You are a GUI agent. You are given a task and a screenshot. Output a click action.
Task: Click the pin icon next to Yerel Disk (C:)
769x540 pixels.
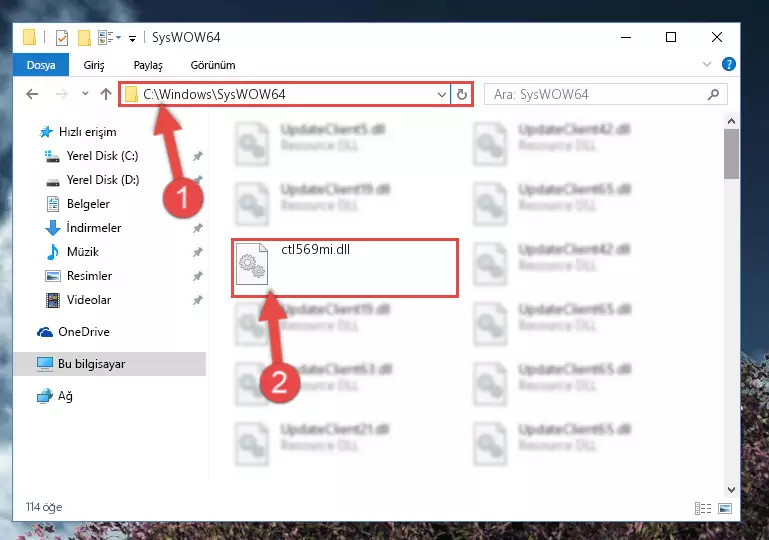coord(198,156)
